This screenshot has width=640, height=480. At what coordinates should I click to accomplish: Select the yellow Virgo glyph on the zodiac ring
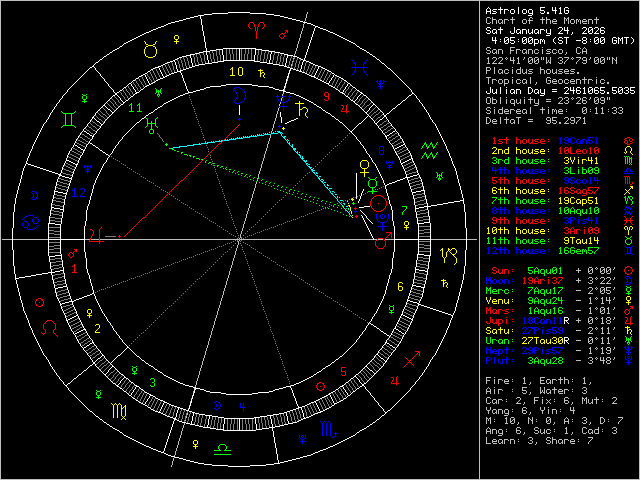[x=119, y=411]
